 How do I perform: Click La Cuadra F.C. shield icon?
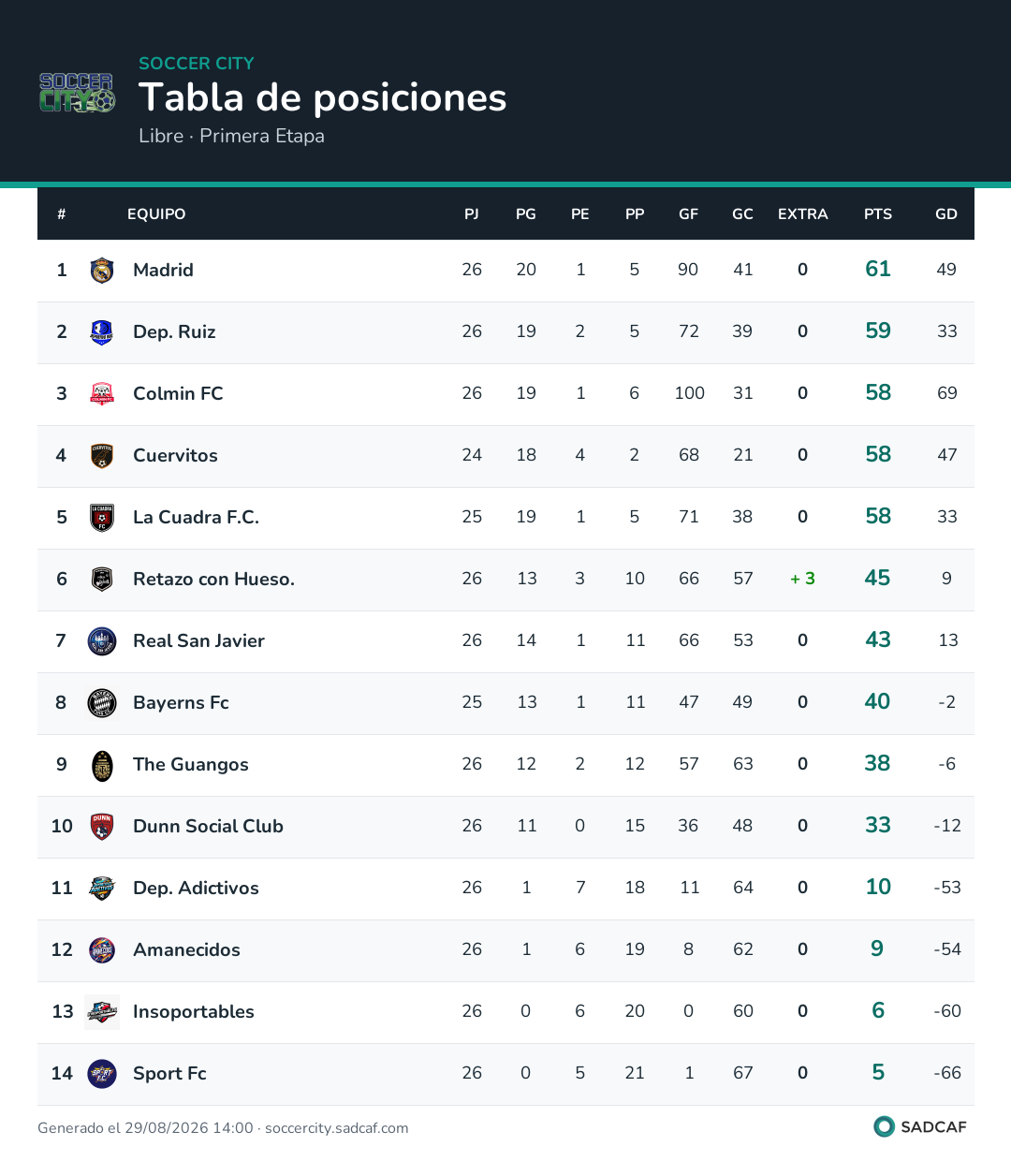coord(102,518)
